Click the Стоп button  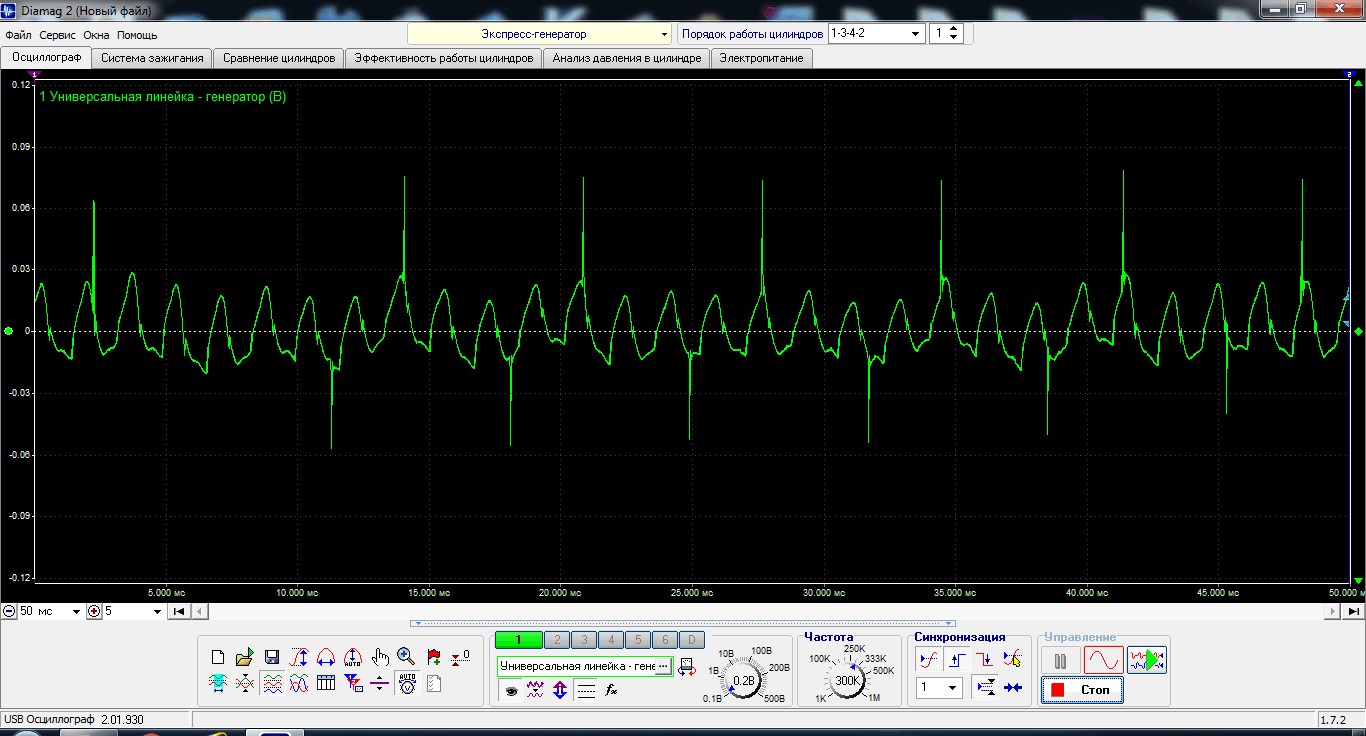[1082, 690]
